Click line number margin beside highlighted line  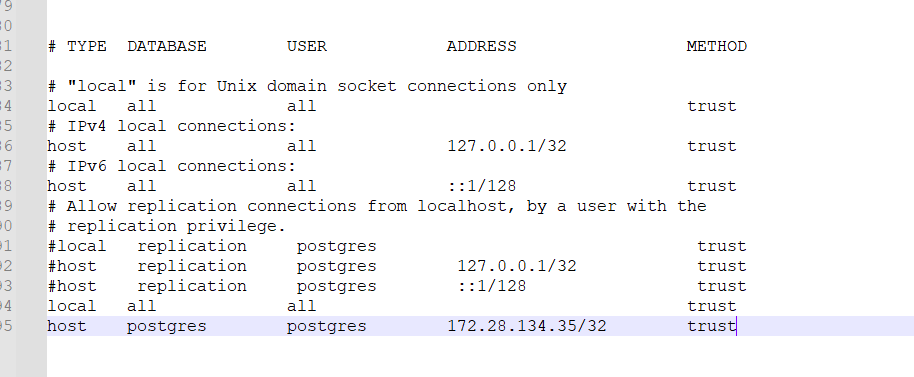coord(7,326)
